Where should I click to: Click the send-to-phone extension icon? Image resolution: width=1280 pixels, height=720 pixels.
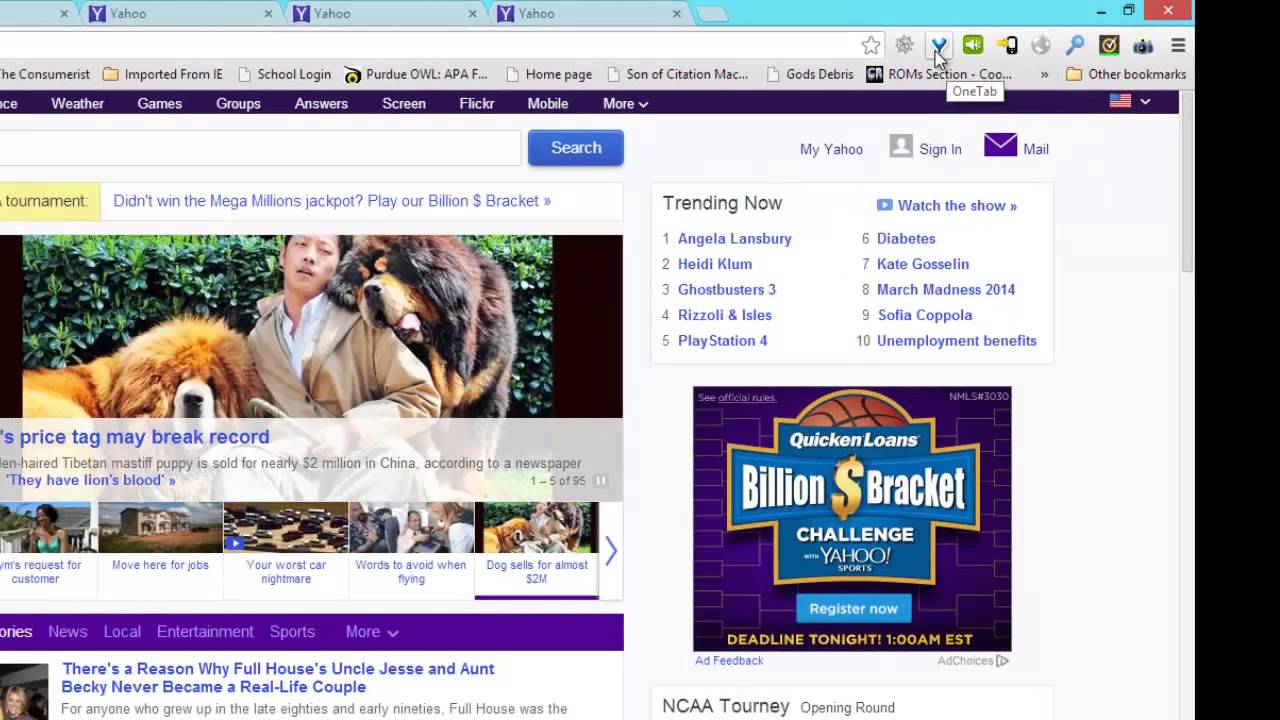[x=1007, y=45]
